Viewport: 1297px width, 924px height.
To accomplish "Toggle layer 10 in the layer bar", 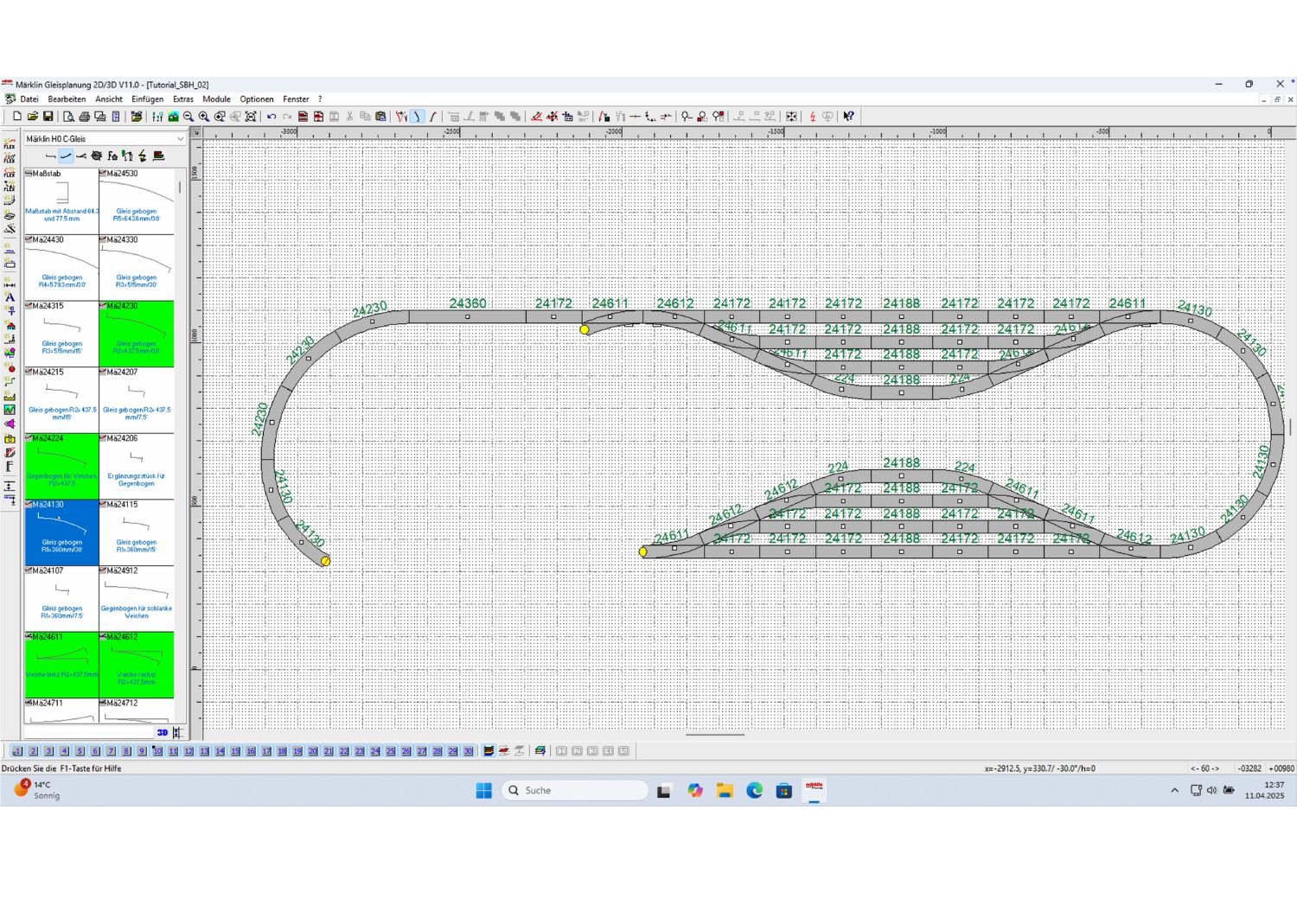I will (x=157, y=751).
